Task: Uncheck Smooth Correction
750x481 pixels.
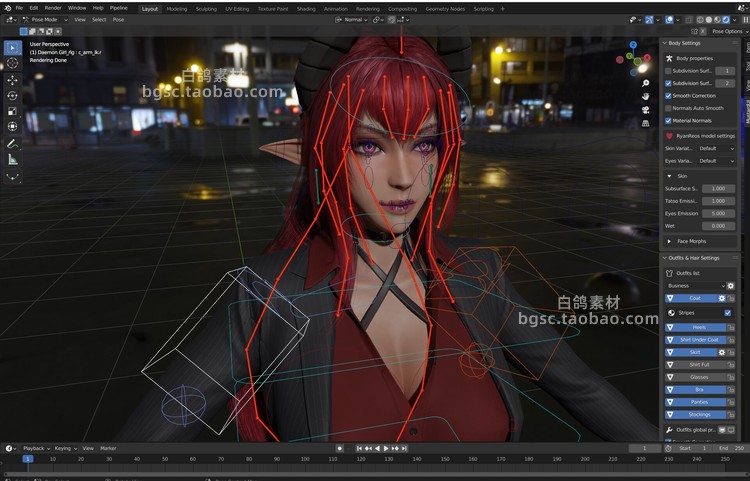Action: (x=668, y=96)
